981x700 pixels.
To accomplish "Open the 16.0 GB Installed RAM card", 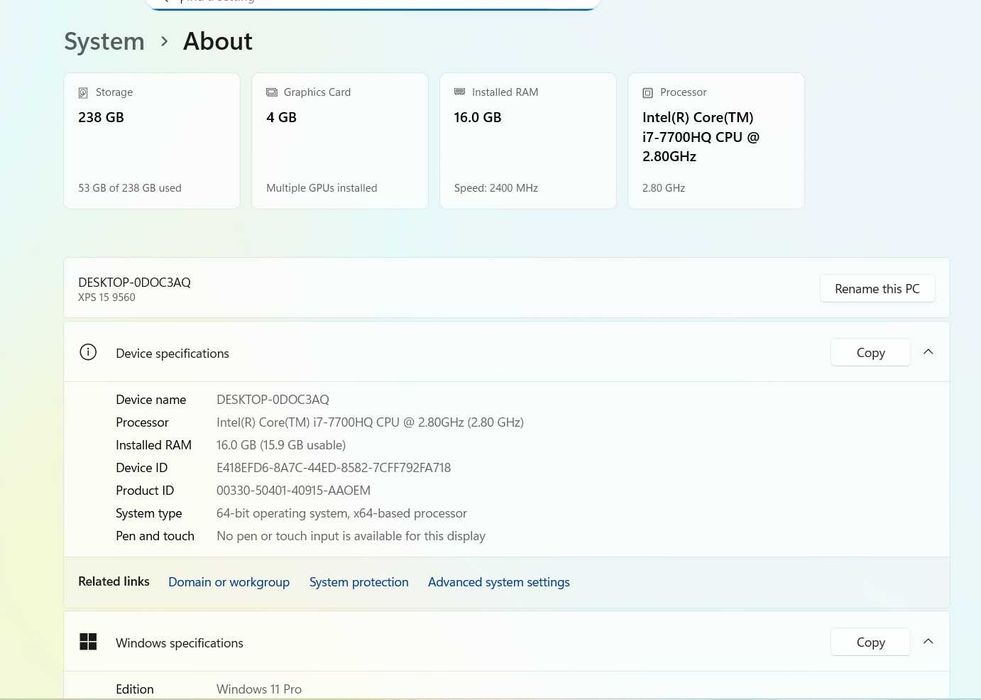I will 528,141.
